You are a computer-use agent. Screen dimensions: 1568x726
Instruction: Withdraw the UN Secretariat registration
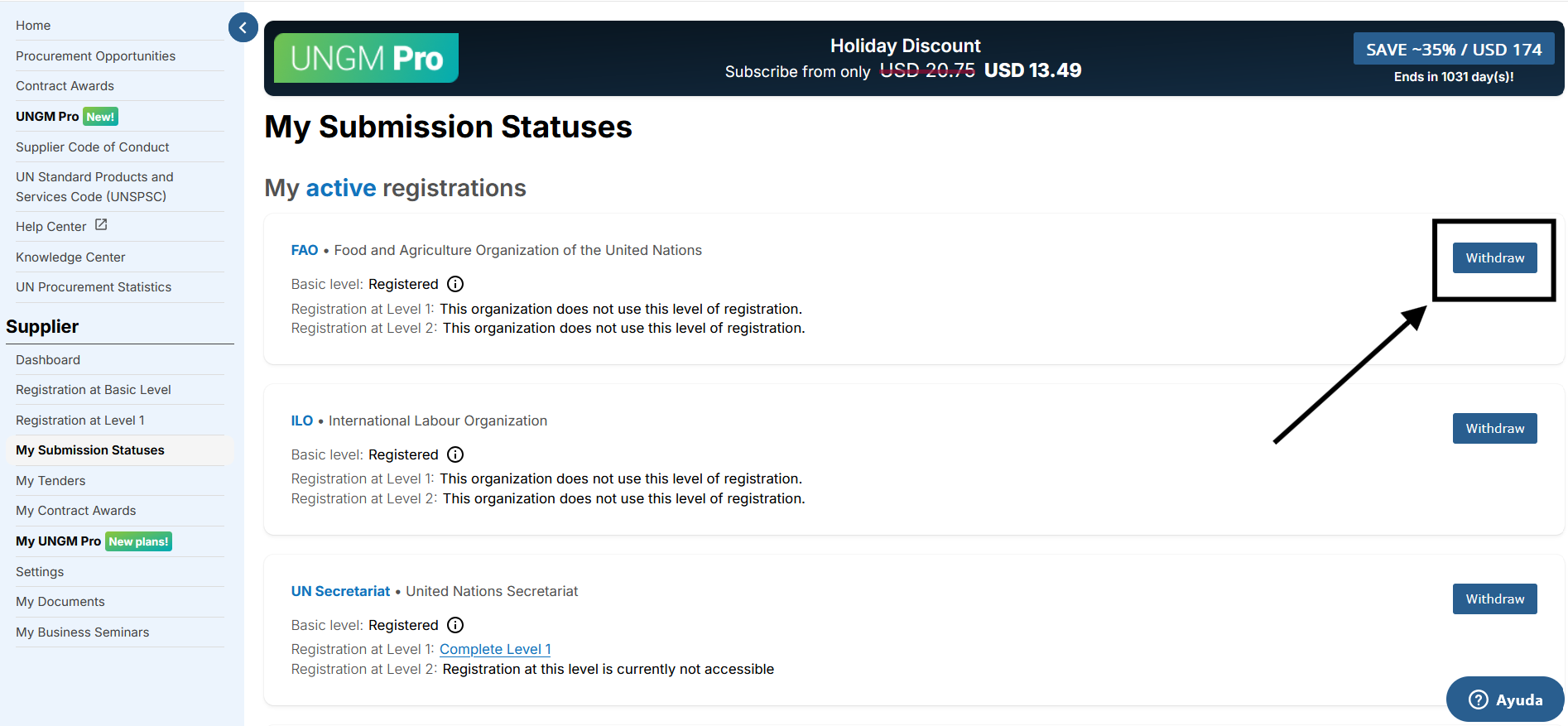coord(1494,599)
